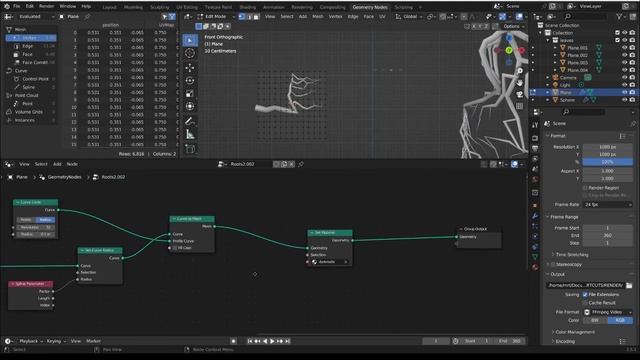The height and width of the screenshot is (360, 640).
Task: Collapse the leaves collection in outliner
Action: pos(548,40)
